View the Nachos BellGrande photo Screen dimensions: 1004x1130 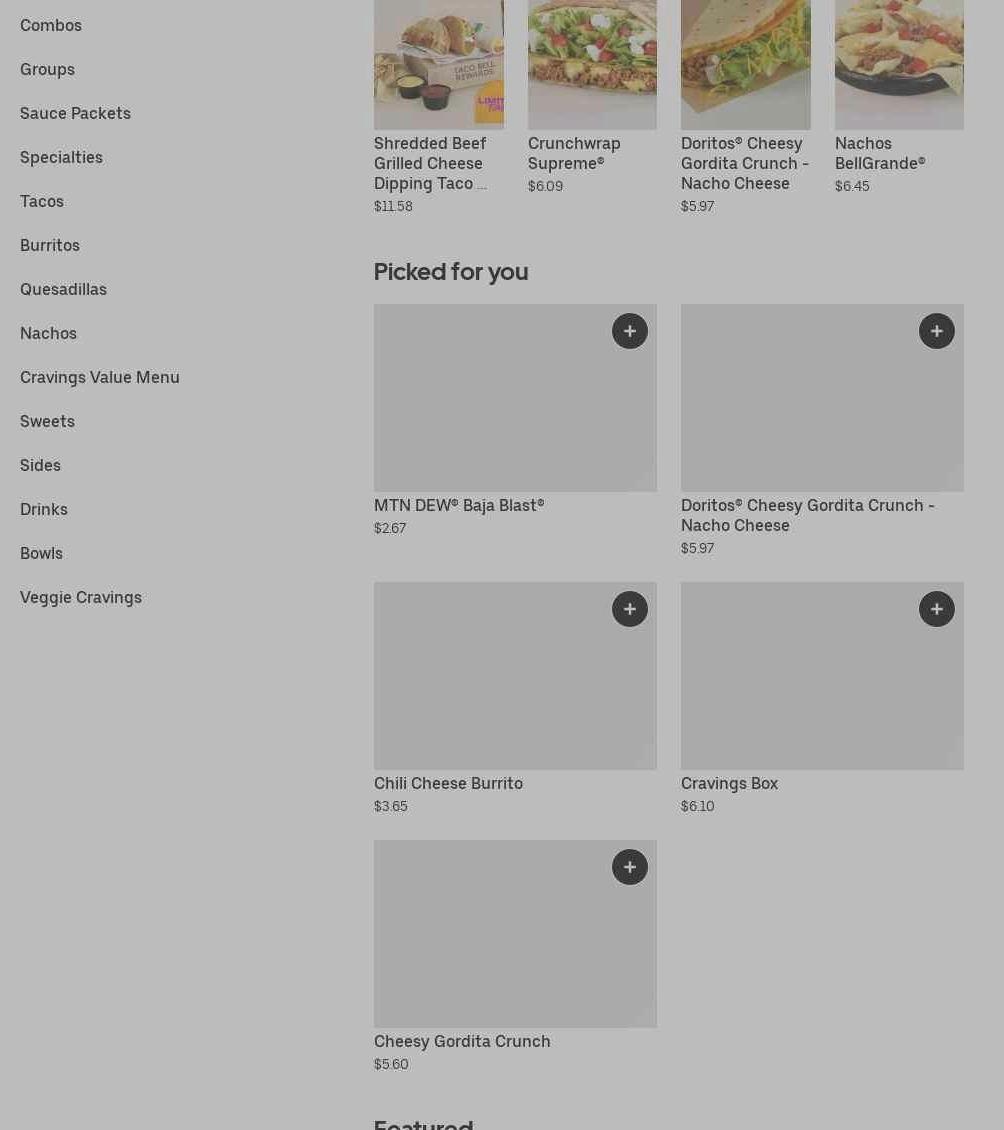pyautogui.click(x=899, y=65)
